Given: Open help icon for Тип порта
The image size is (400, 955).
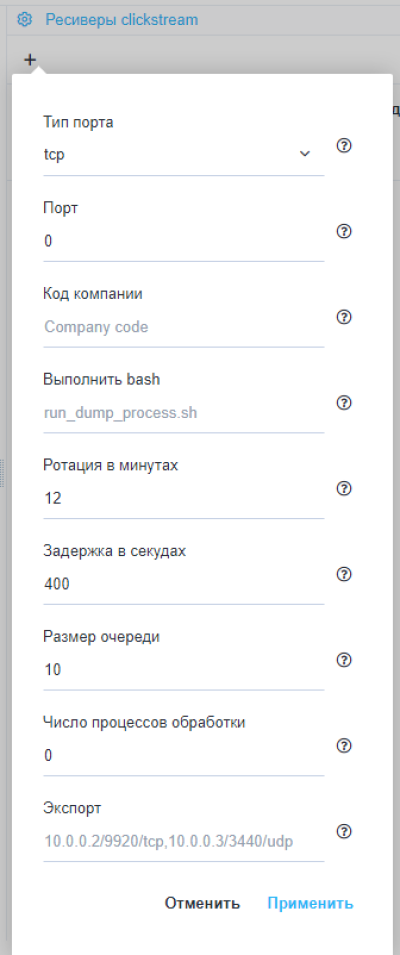Looking at the screenshot, I should [x=344, y=146].
